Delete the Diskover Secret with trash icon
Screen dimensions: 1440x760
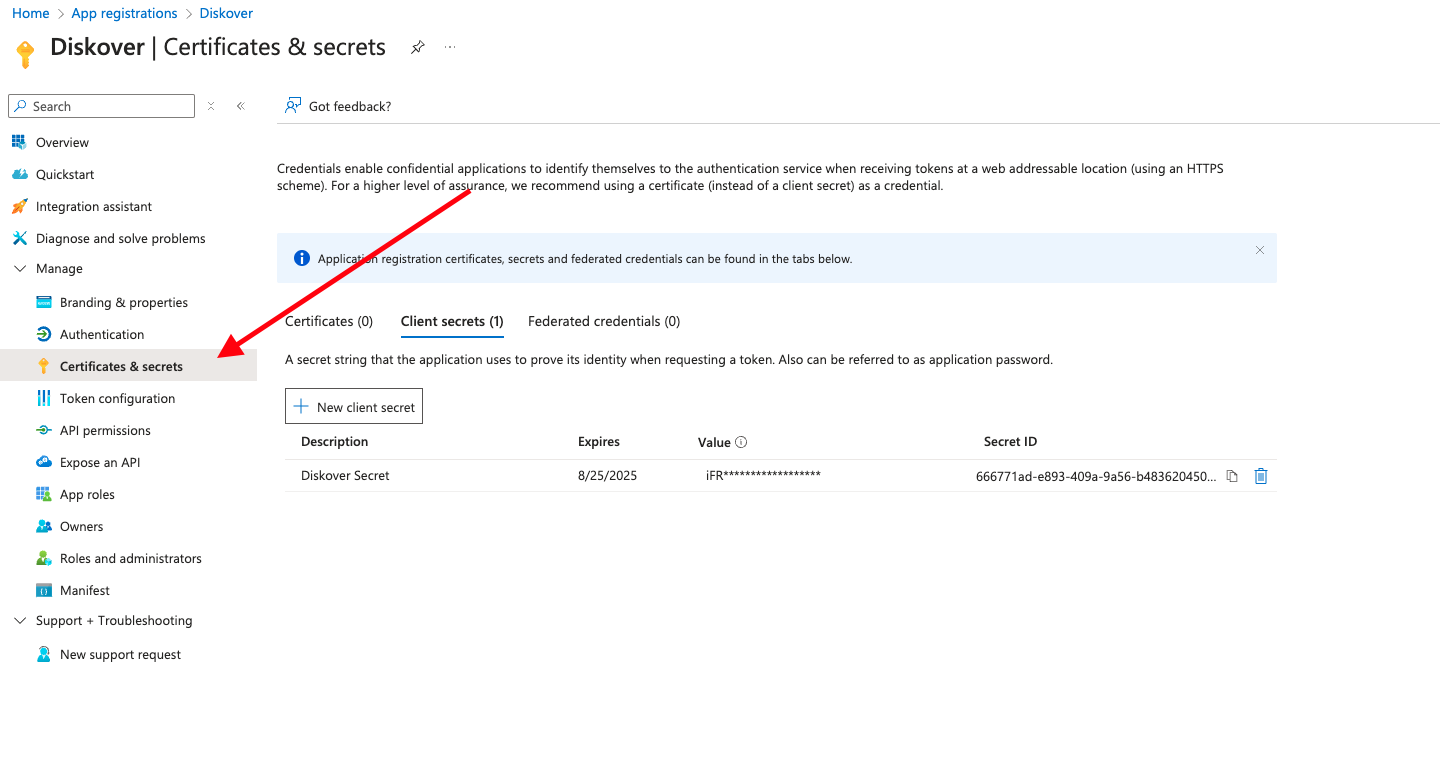point(1261,476)
